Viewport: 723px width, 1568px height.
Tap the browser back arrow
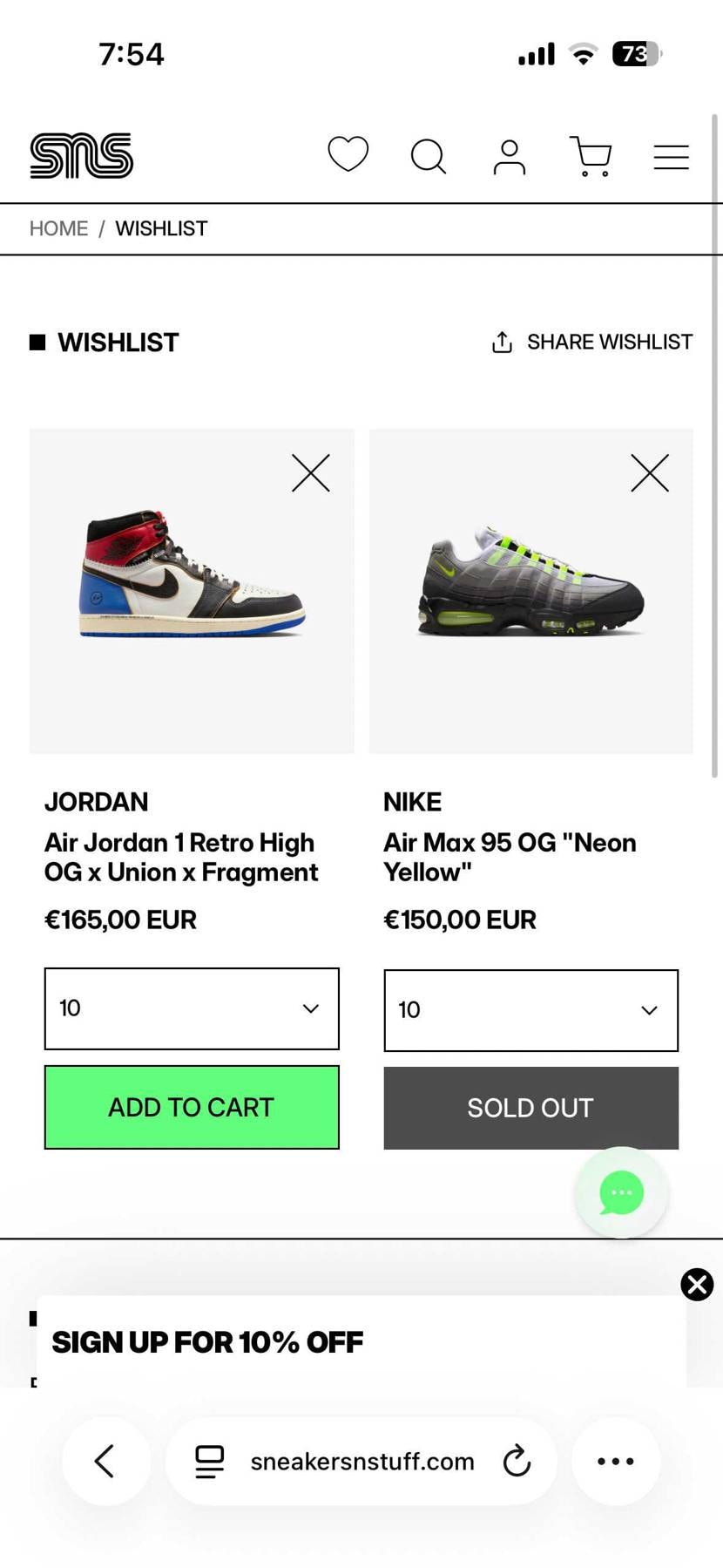coord(105,1461)
